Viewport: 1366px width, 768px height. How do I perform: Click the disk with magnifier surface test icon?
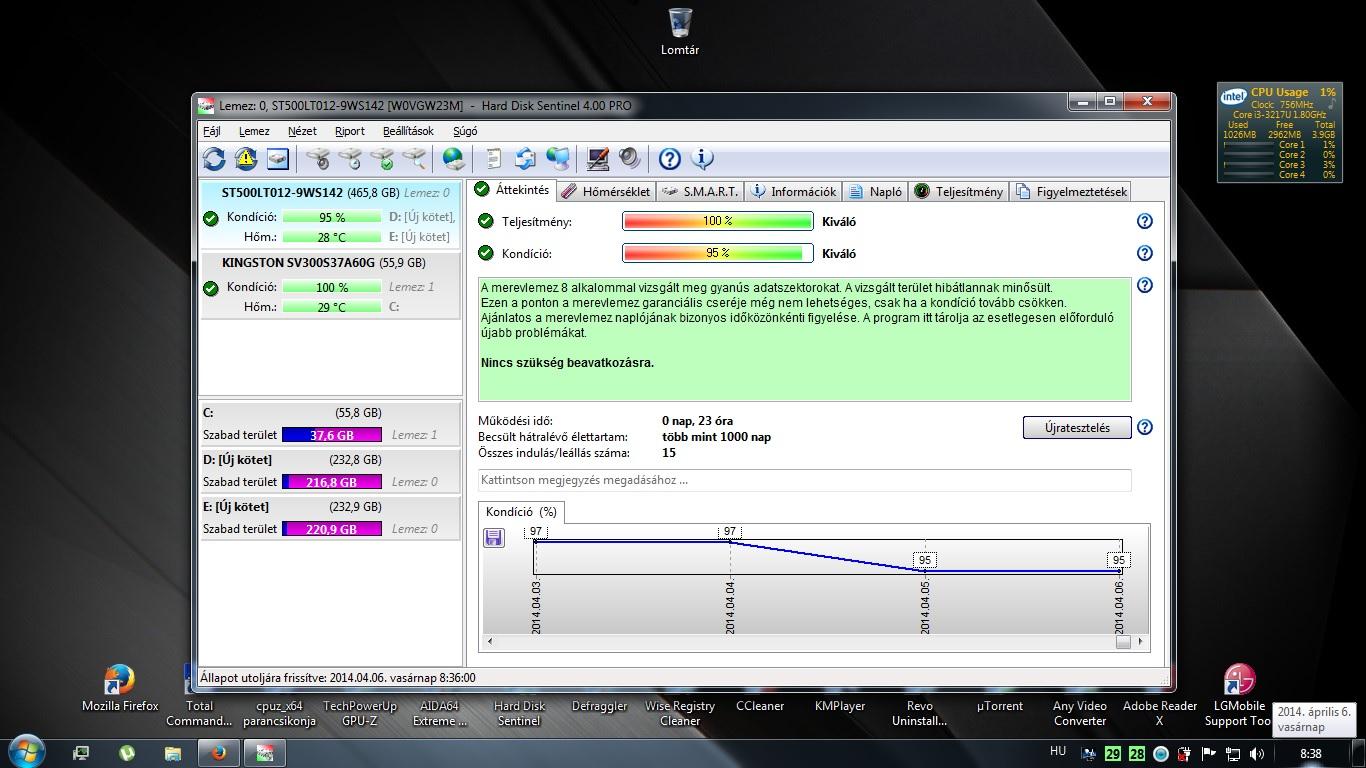[414, 158]
